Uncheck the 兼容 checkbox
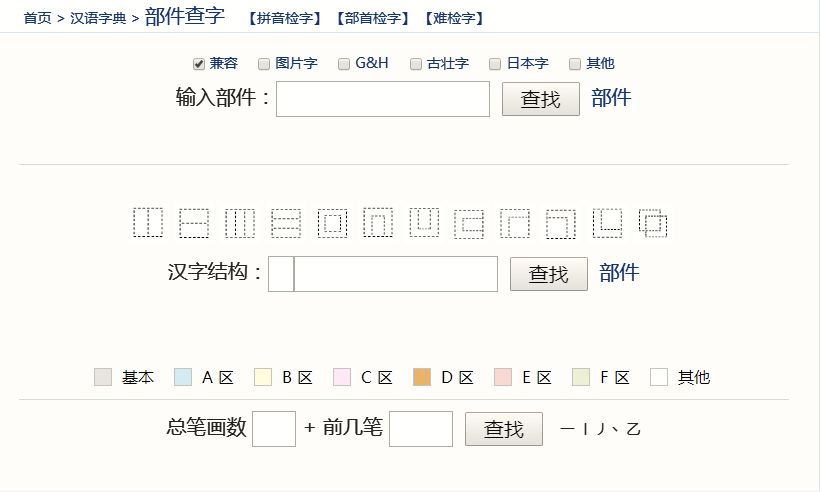This screenshot has height=492, width=821. click(199, 64)
